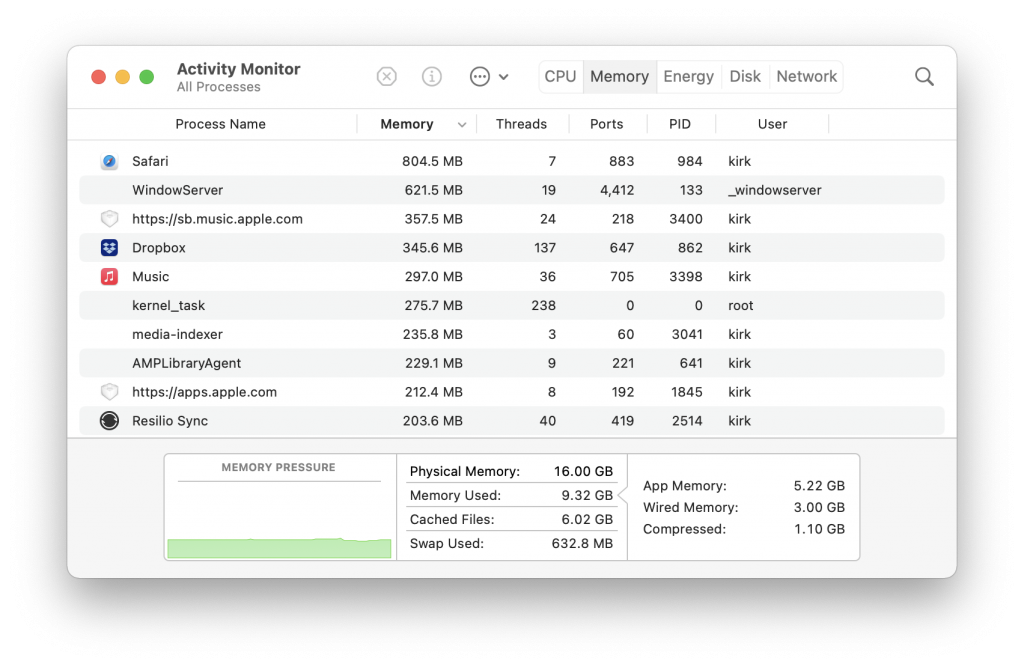The height and width of the screenshot is (667, 1024).
Task: Open the chevron next to the ellipsis button
Action: 504,76
